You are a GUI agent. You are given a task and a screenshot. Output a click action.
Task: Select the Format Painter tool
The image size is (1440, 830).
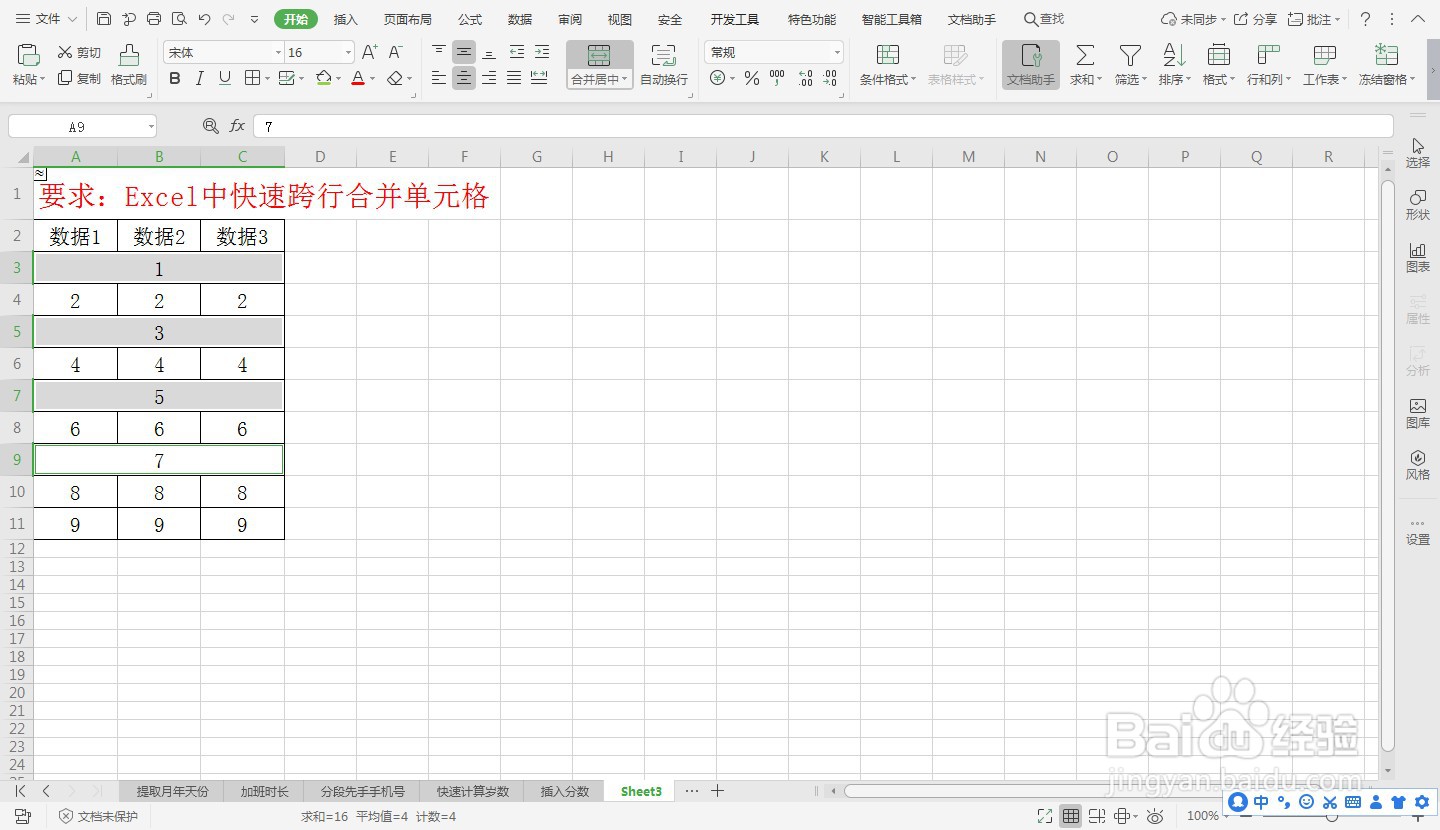point(129,65)
